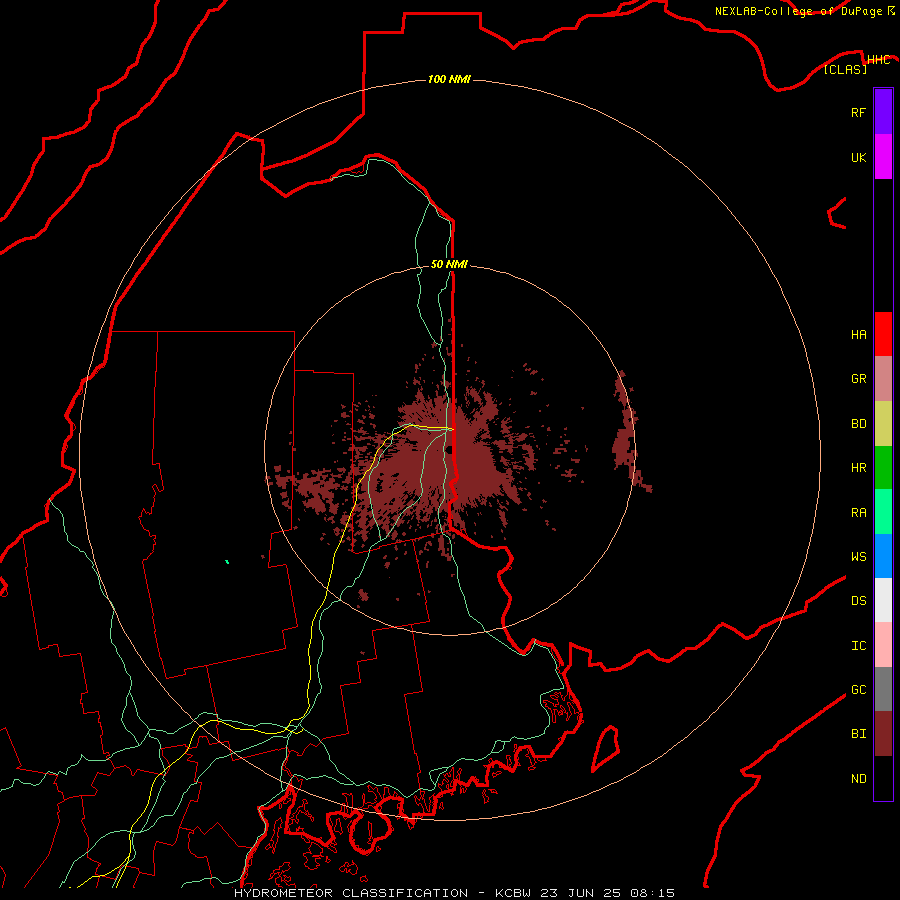Viewport: 900px width, 900px height.
Task: Click the BI dark red legend swatch
Action: click(x=883, y=734)
